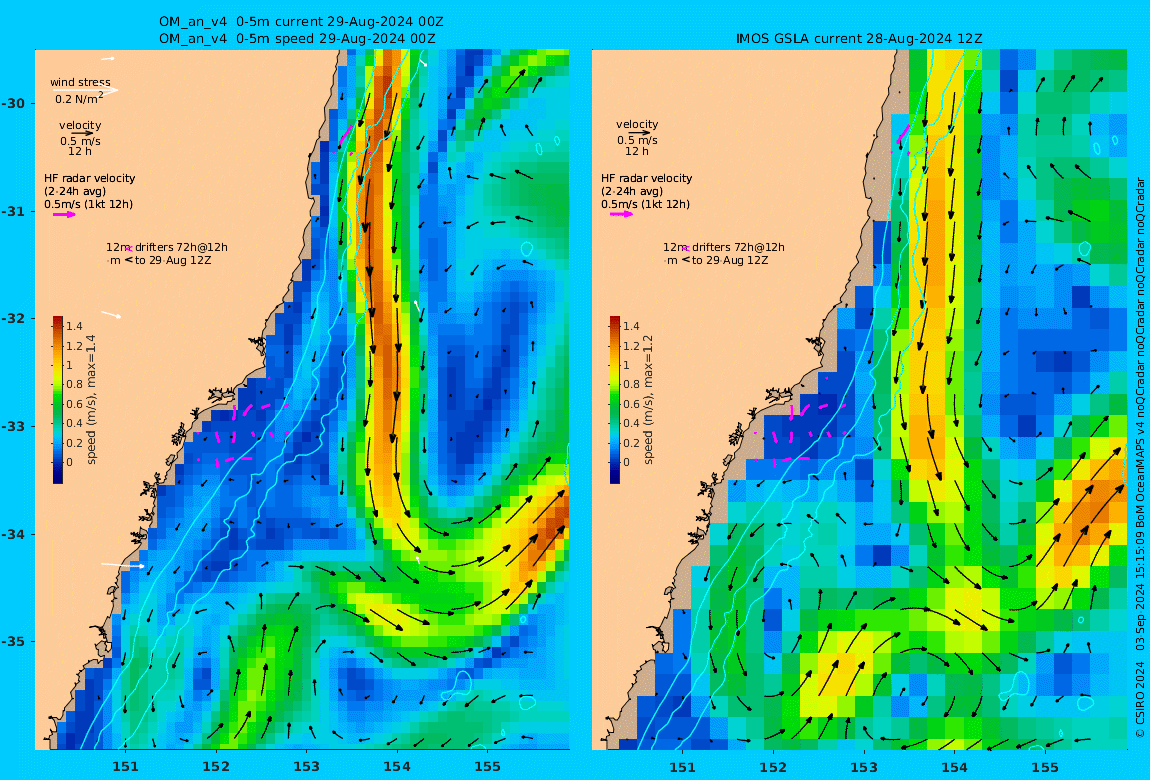1150x780 pixels.
Task: Click '12m drifters 72h@12h' text in right map
Action: tap(725, 248)
